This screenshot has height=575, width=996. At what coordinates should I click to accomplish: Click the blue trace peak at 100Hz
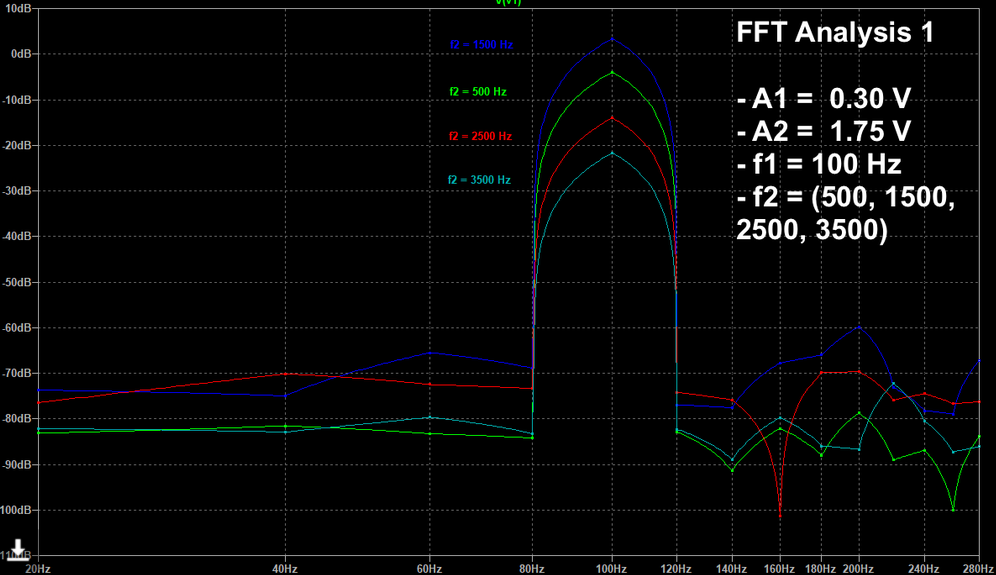(x=612, y=39)
